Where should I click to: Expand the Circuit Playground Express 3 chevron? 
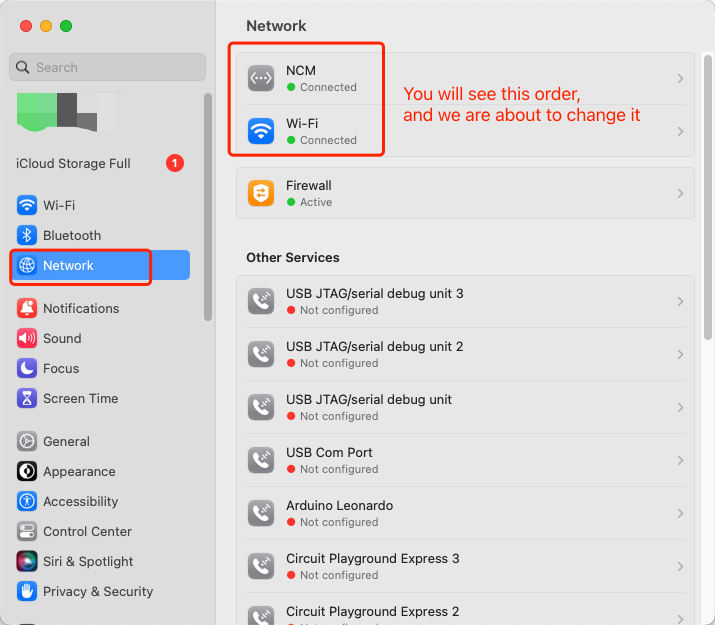pyautogui.click(x=680, y=566)
